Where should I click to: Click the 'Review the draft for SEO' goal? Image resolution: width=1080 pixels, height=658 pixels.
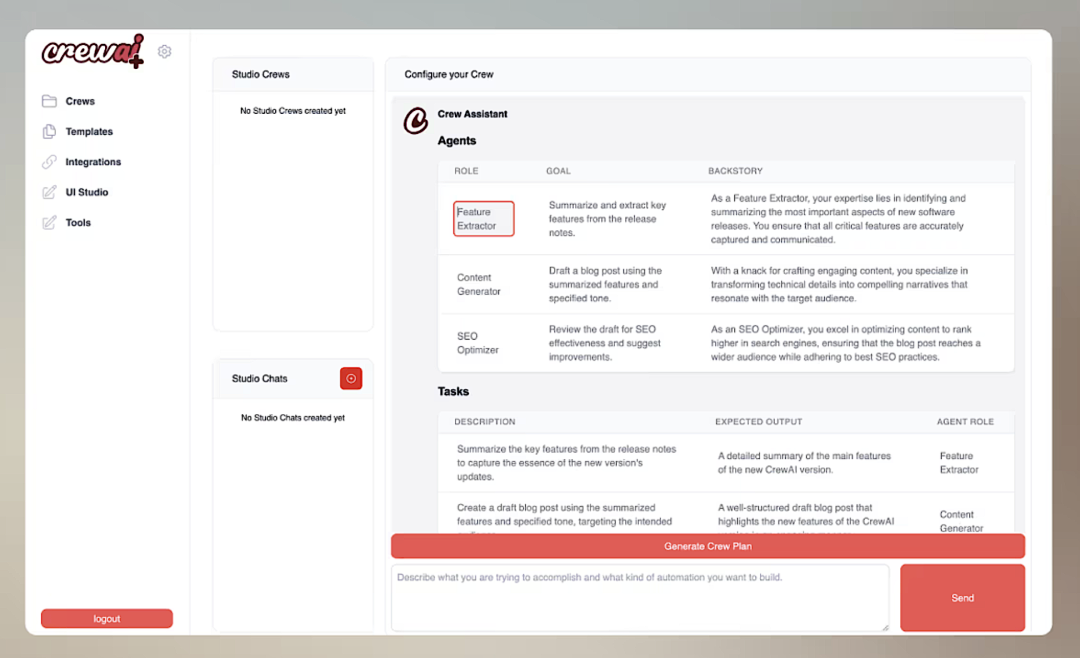(605, 343)
